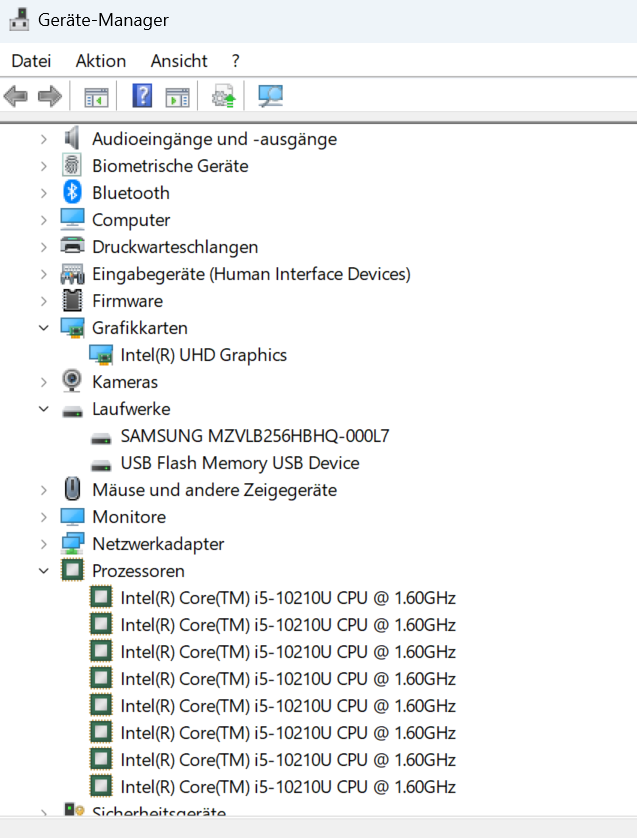Click the blue question mark help icon

click(x=142, y=96)
